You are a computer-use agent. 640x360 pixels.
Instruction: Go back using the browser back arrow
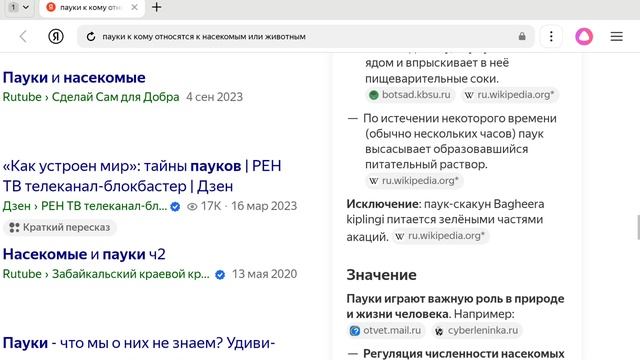pos(23,37)
